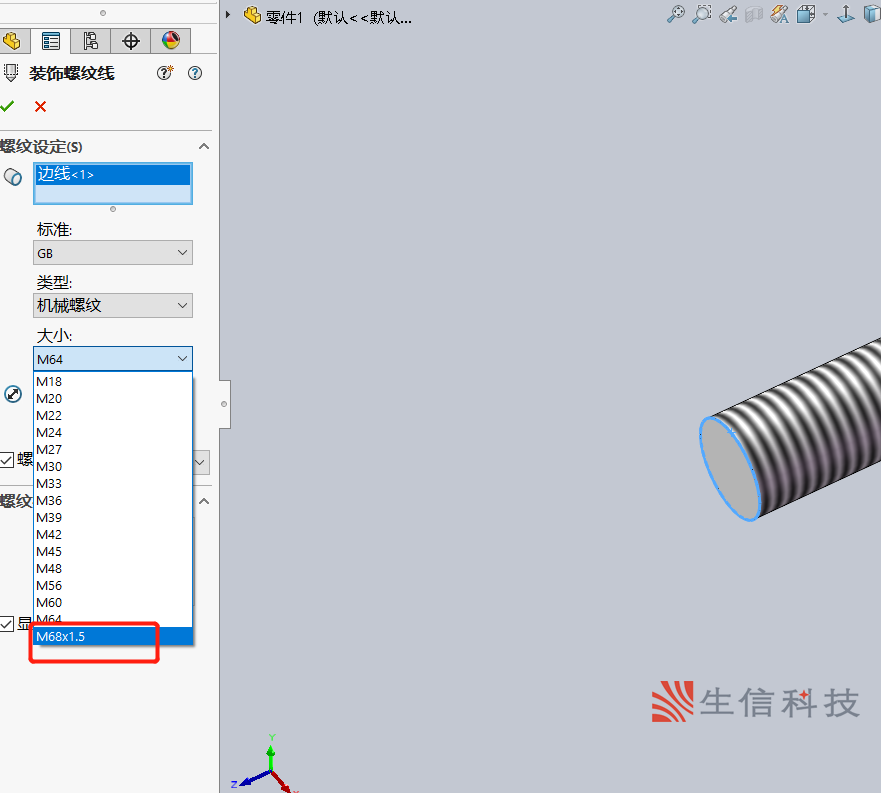
Task: Switch to the PropertyManager tab
Action: (51, 41)
